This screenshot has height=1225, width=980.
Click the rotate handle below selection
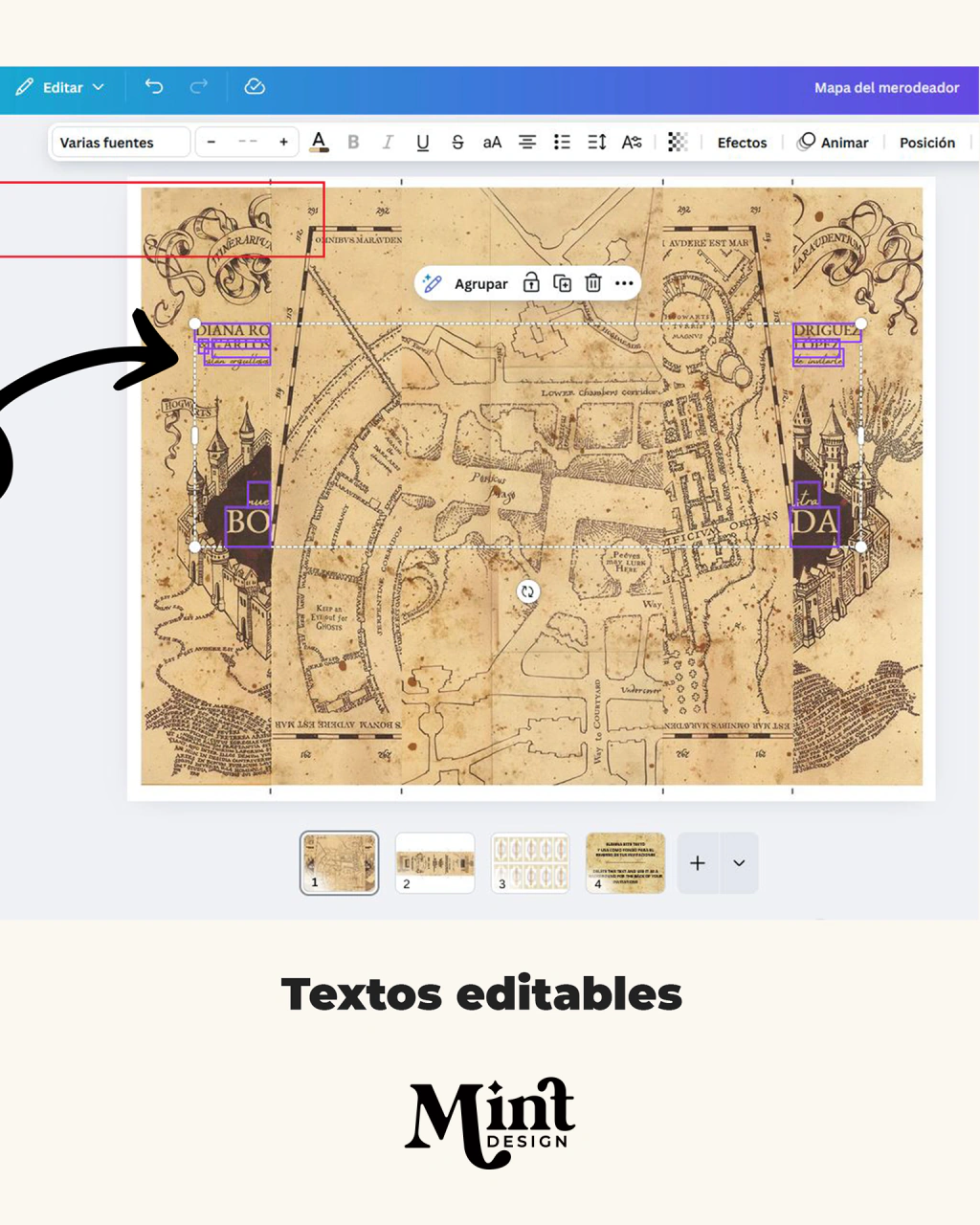pos(527,591)
